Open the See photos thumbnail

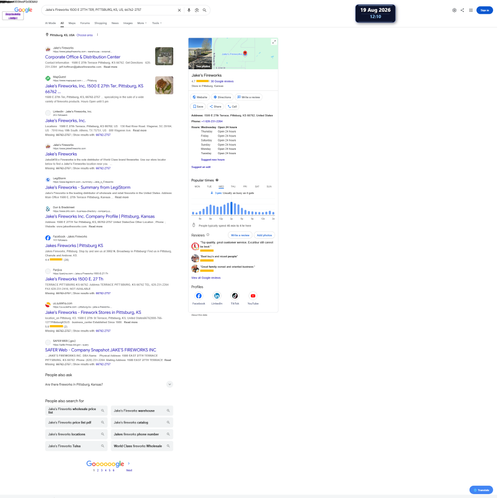click(x=200, y=53)
